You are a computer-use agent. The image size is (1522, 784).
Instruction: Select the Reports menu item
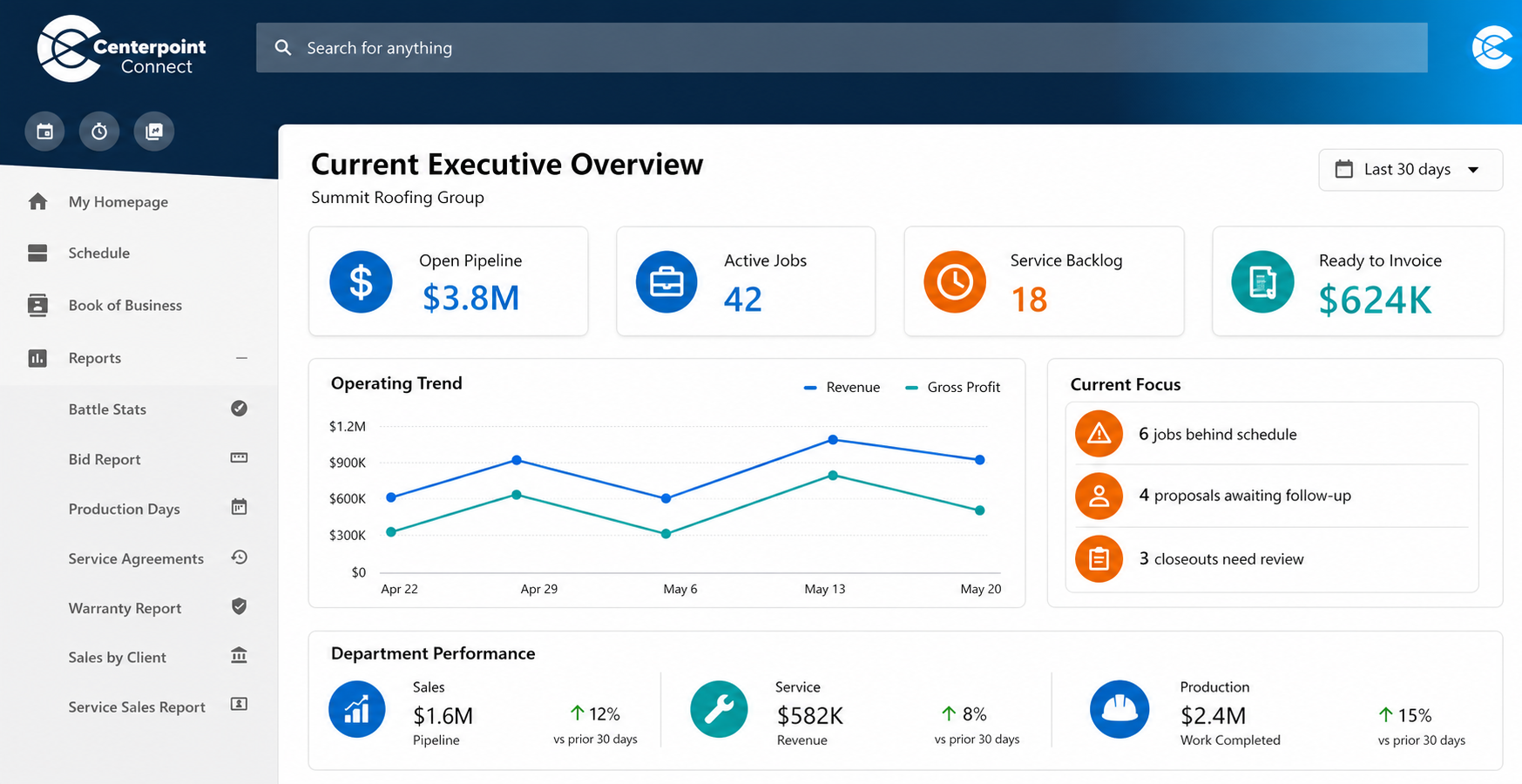tap(95, 358)
